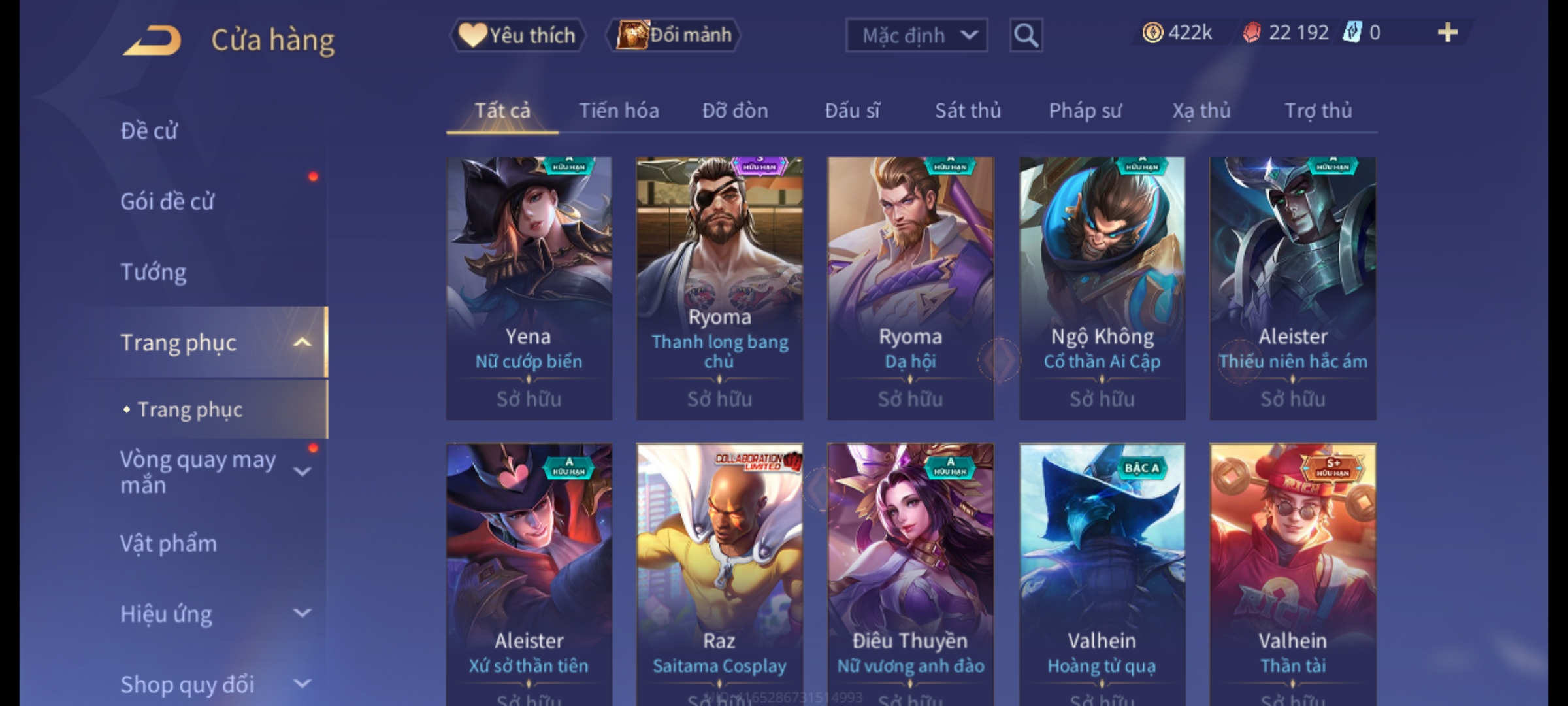This screenshot has height=706, width=1568.
Task: Open Đổi mảnh fragment exchange
Action: (x=673, y=35)
